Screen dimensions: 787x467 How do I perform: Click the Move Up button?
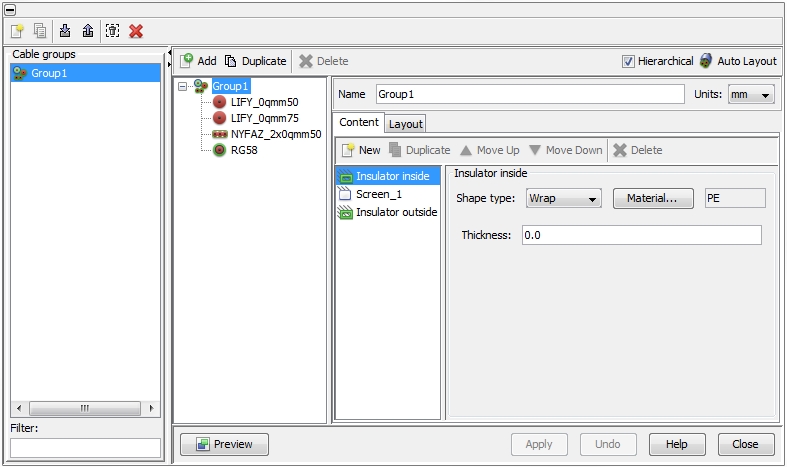pyautogui.click(x=489, y=150)
